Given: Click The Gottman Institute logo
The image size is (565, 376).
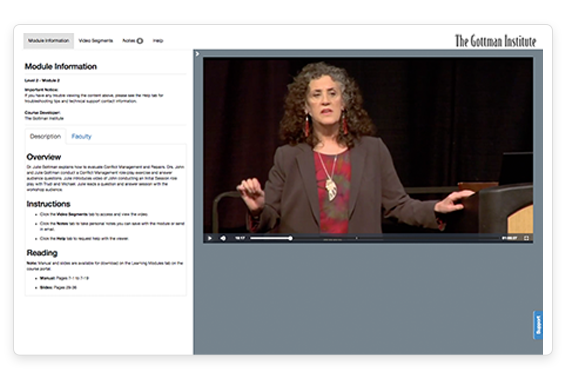Looking at the screenshot, I should (x=495, y=41).
